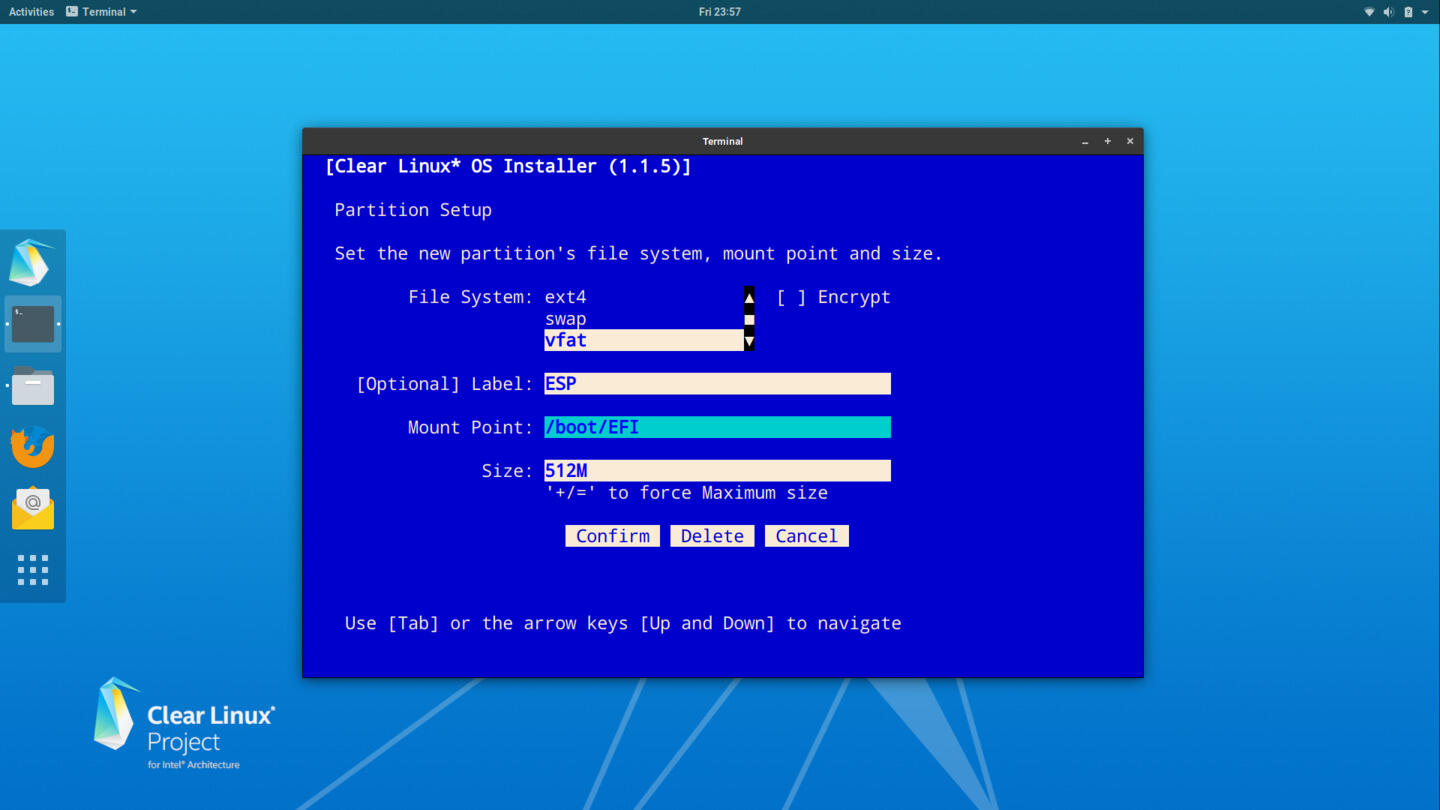Image resolution: width=1440 pixels, height=810 pixels.
Task: Launch Firefox from the dock
Action: tap(32, 447)
